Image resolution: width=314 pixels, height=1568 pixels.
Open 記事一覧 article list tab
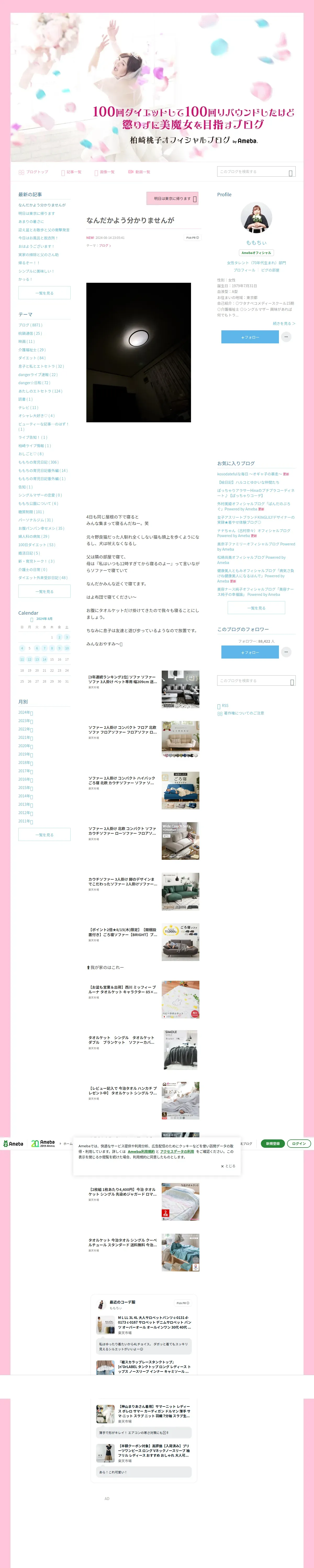[71, 172]
